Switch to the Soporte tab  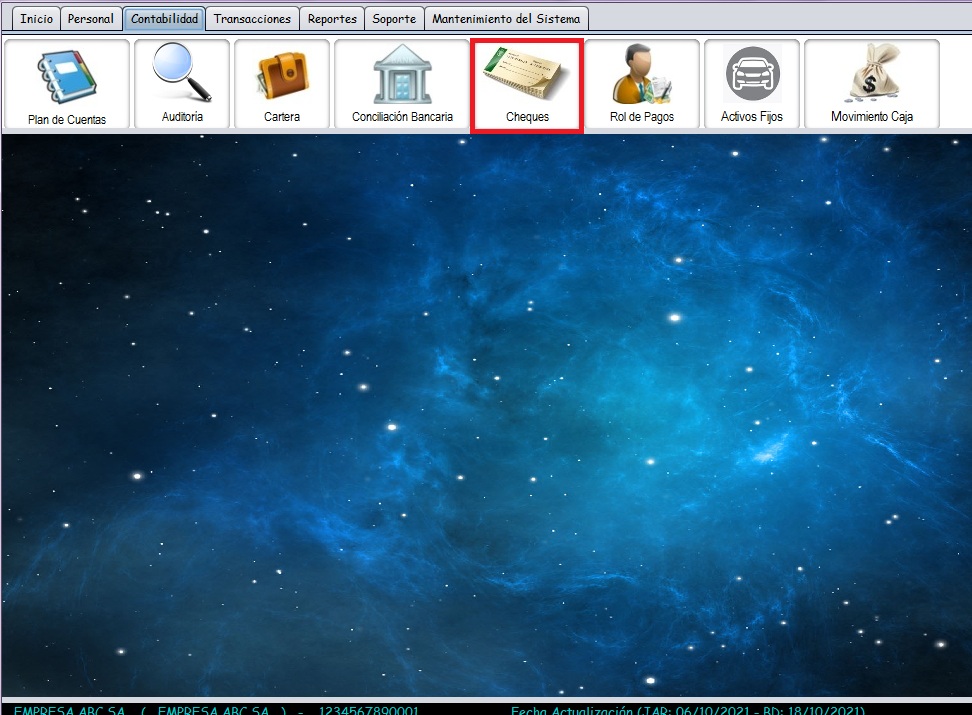pos(394,19)
